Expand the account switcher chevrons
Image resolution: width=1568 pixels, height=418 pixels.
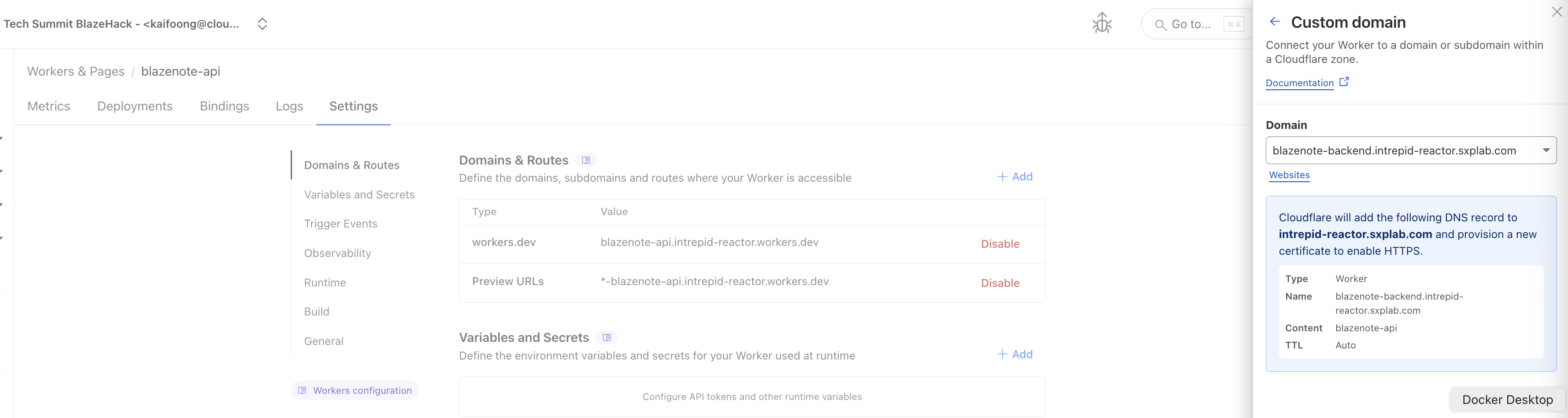(263, 24)
